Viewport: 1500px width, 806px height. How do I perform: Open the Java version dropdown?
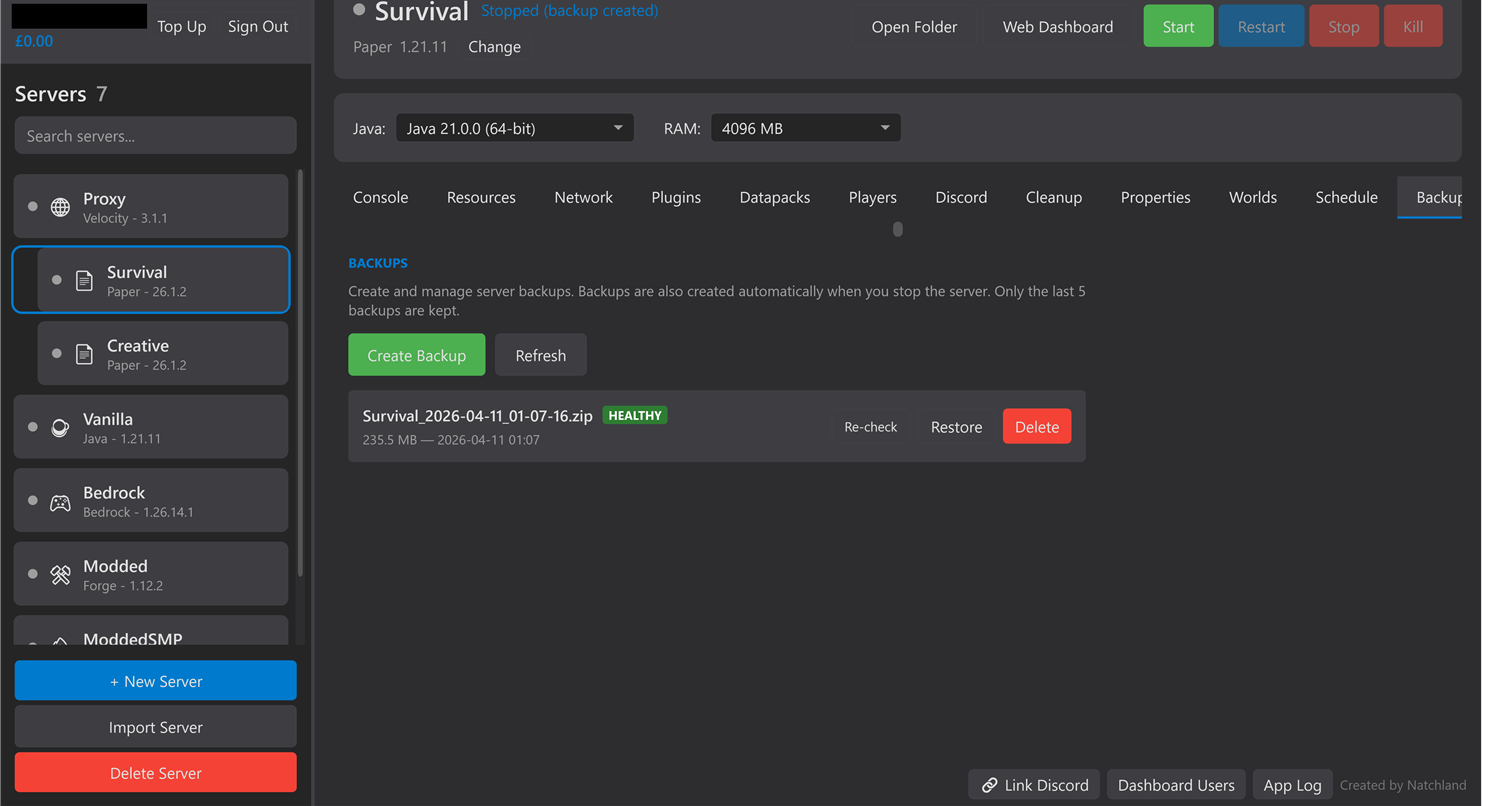click(x=513, y=127)
